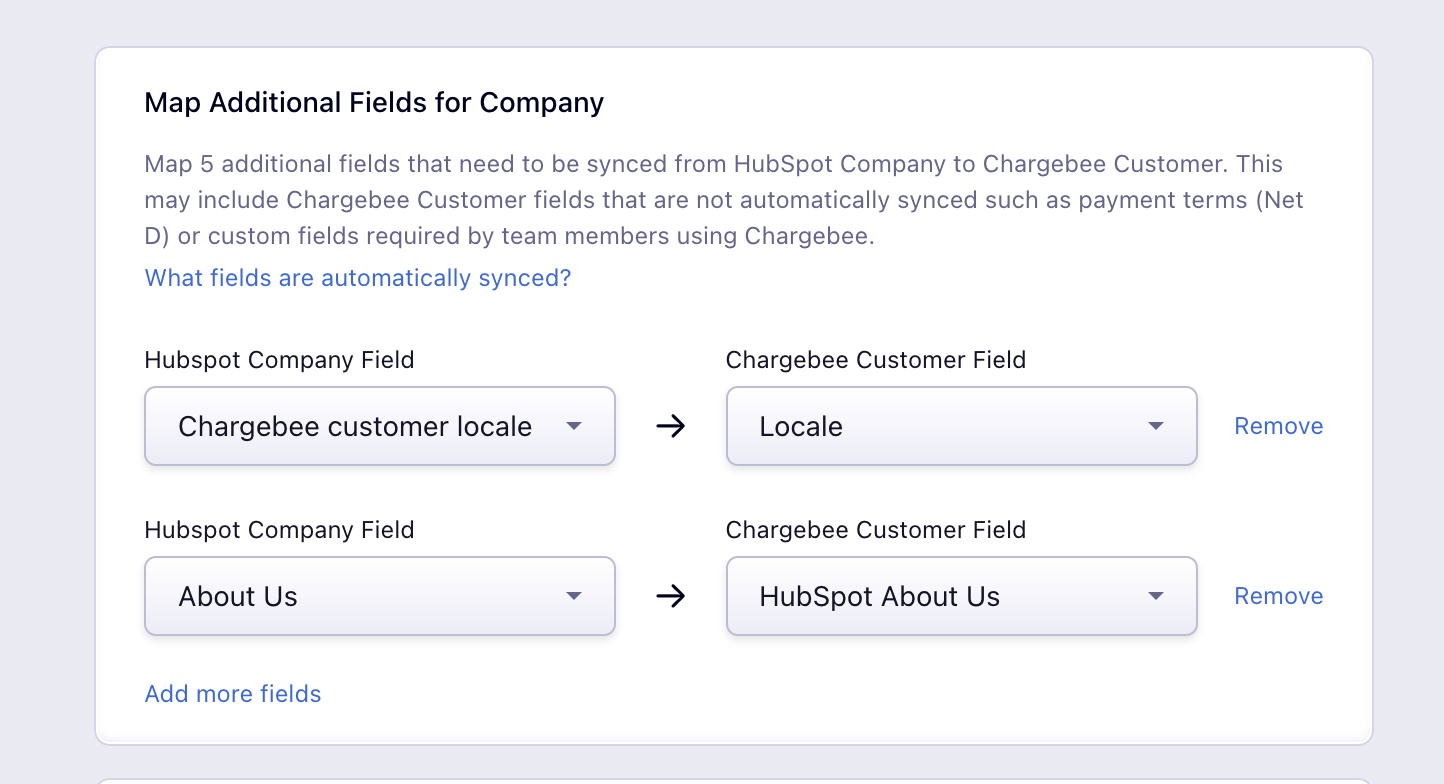Screen dimensions: 1444x784
Task: Remove the Locale field mapping
Action: [x=1278, y=426]
